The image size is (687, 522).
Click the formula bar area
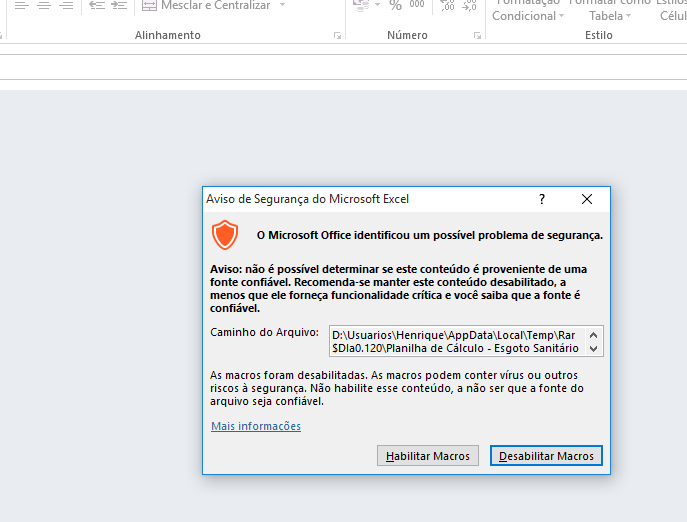tap(344, 67)
